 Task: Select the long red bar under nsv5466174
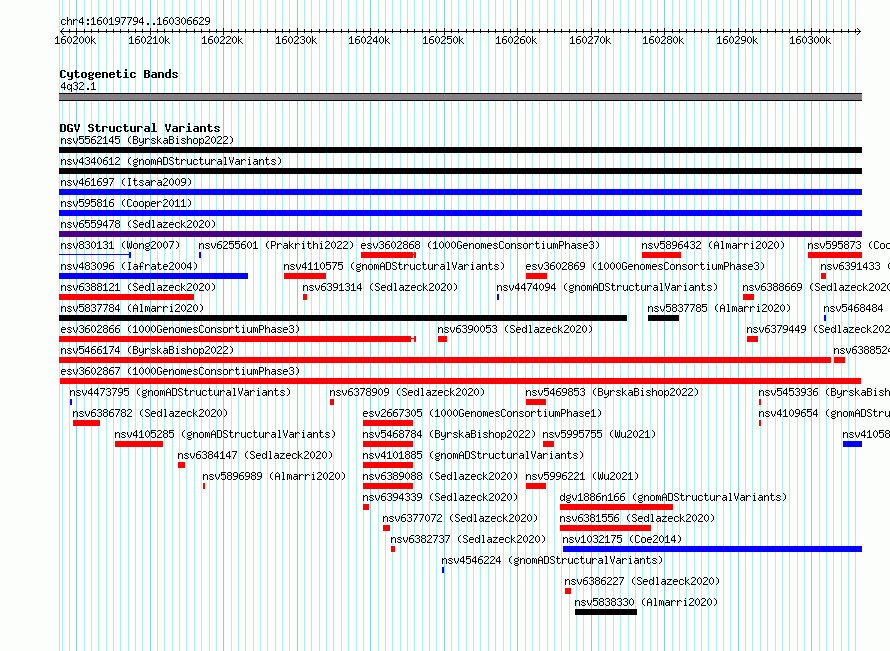click(445, 360)
